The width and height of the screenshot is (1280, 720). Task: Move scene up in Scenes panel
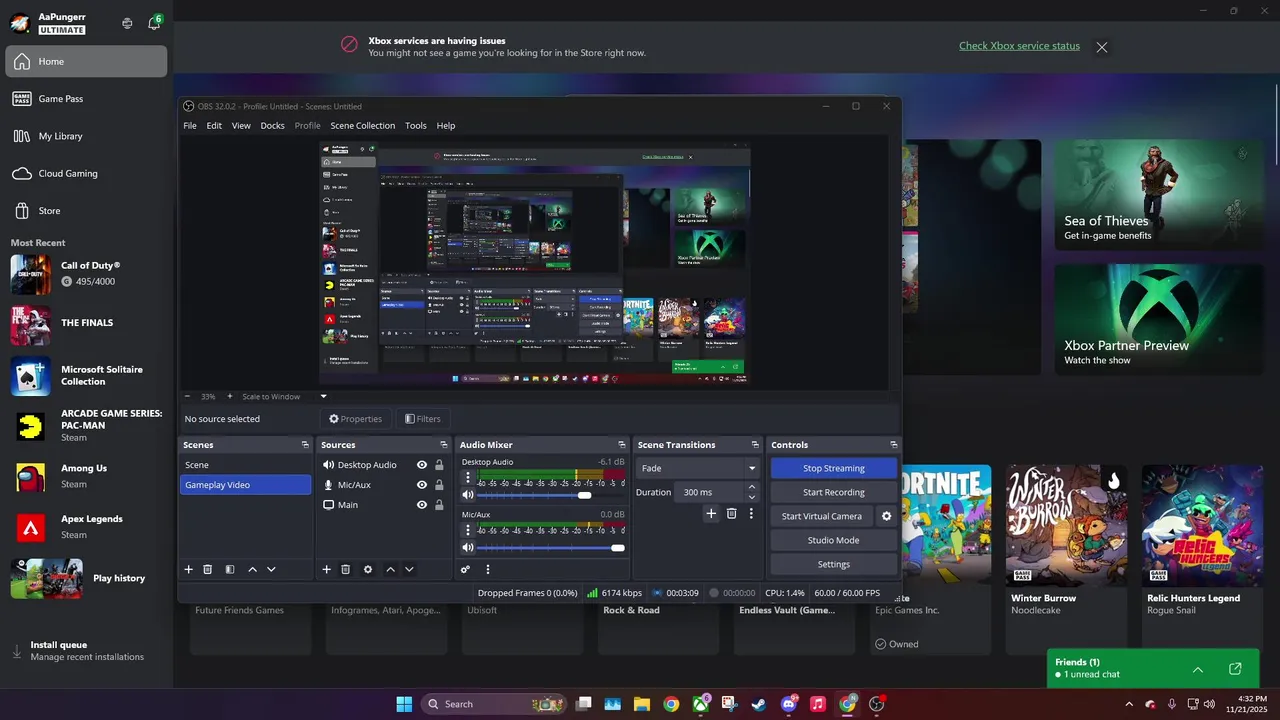click(x=252, y=569)
